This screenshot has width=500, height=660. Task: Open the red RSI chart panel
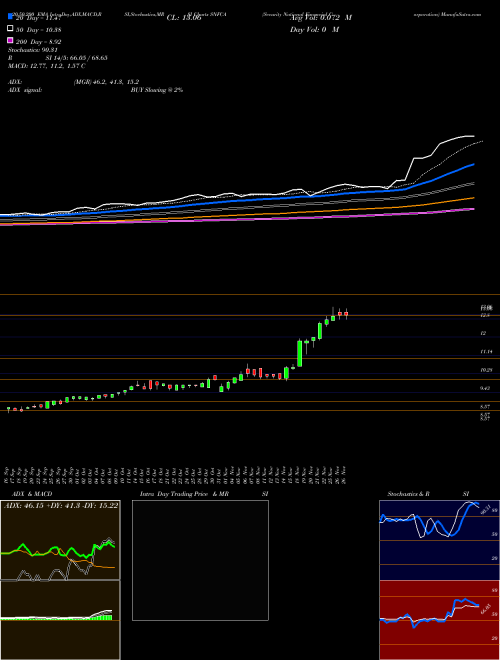coord(439,620)
